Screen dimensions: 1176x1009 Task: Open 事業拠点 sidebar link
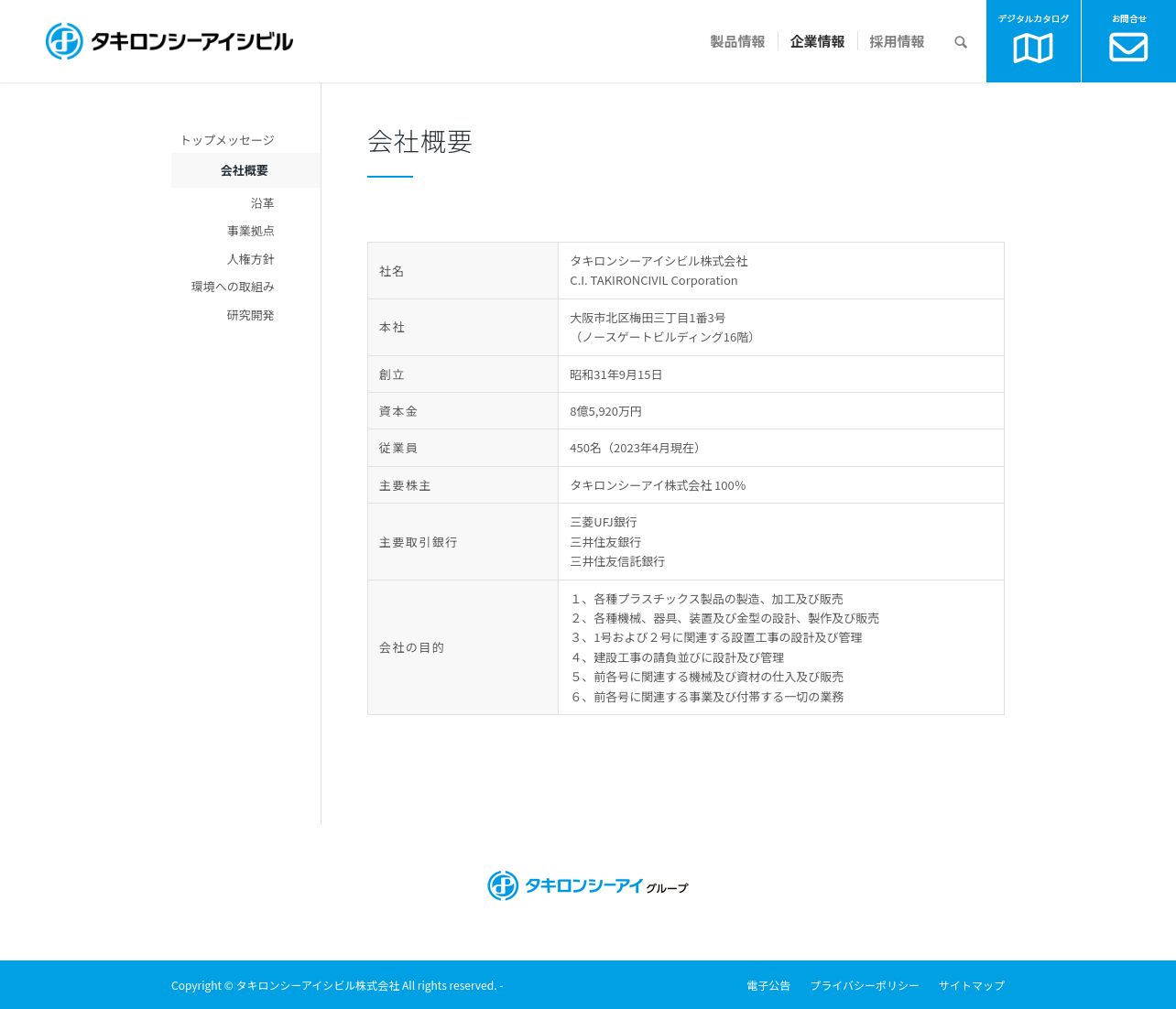click(251, 231)
